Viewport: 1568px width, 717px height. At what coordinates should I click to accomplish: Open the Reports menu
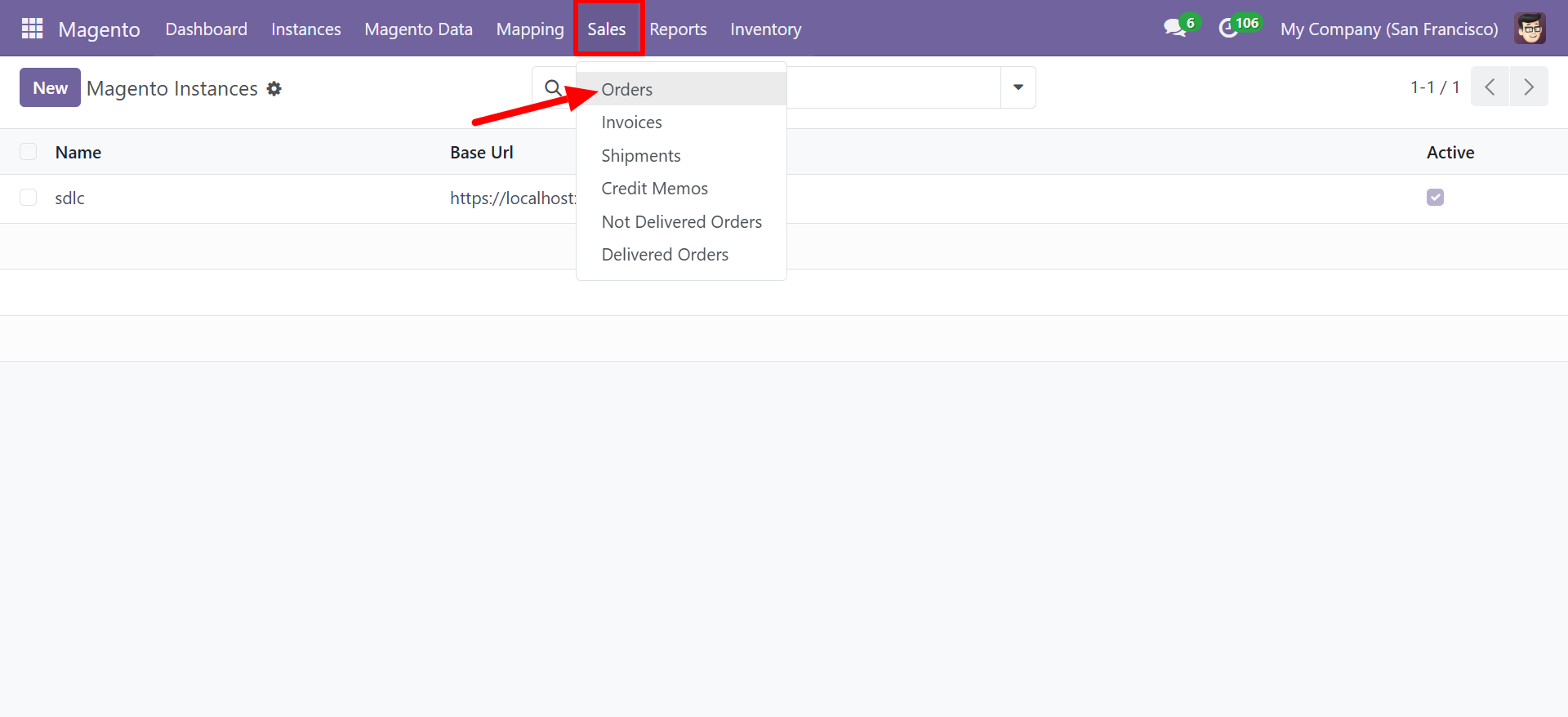point(678,29)
